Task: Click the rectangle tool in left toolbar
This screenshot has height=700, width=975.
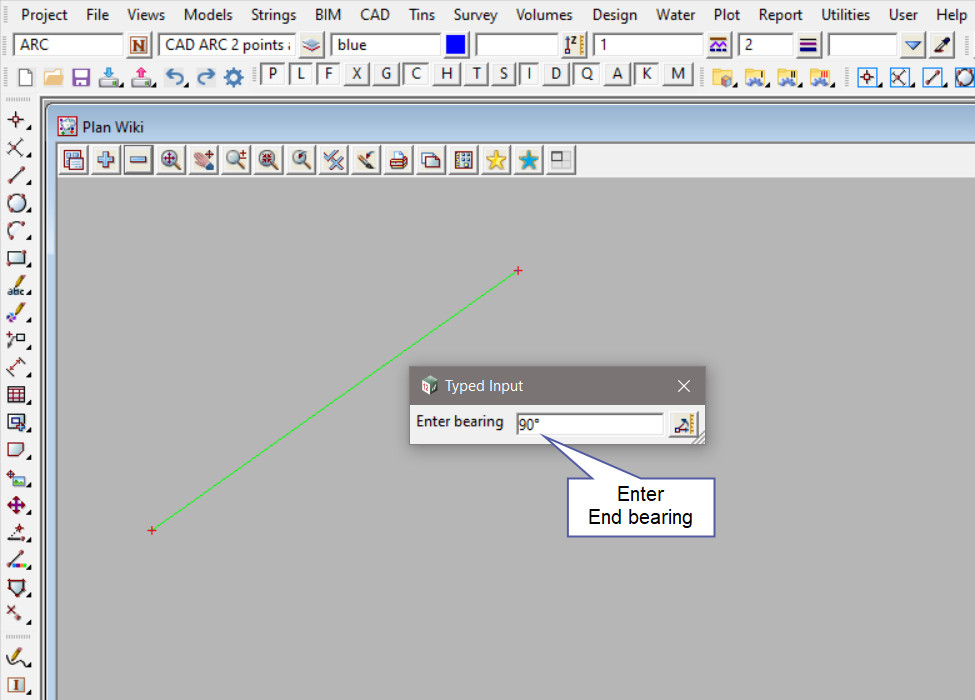Action: [16, 258]
